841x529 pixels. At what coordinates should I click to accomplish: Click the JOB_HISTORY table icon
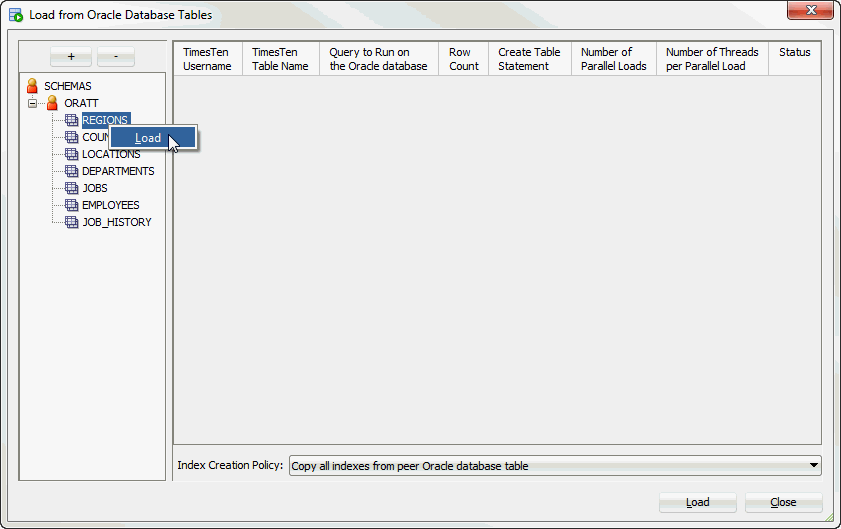(x=71, y=222)
